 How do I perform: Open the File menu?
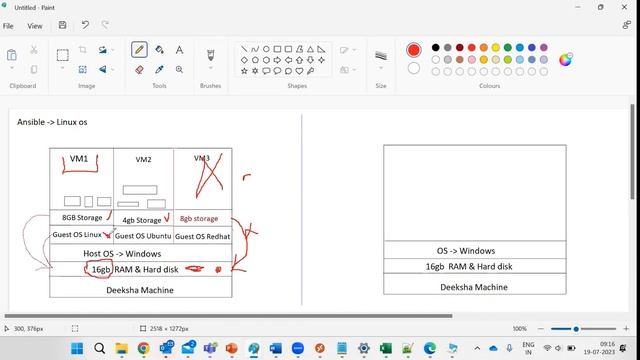[8, 26]
